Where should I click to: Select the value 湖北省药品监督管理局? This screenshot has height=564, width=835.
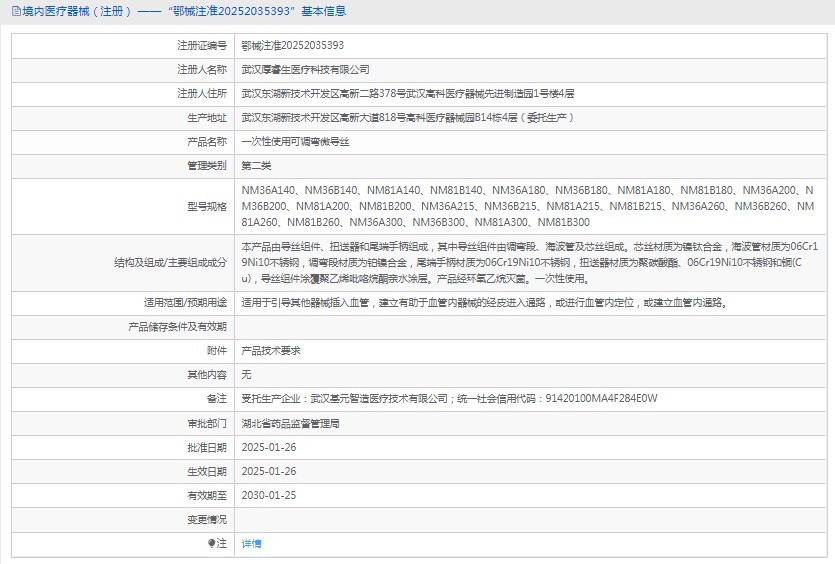pyautogui.click(x=290, y=423)
